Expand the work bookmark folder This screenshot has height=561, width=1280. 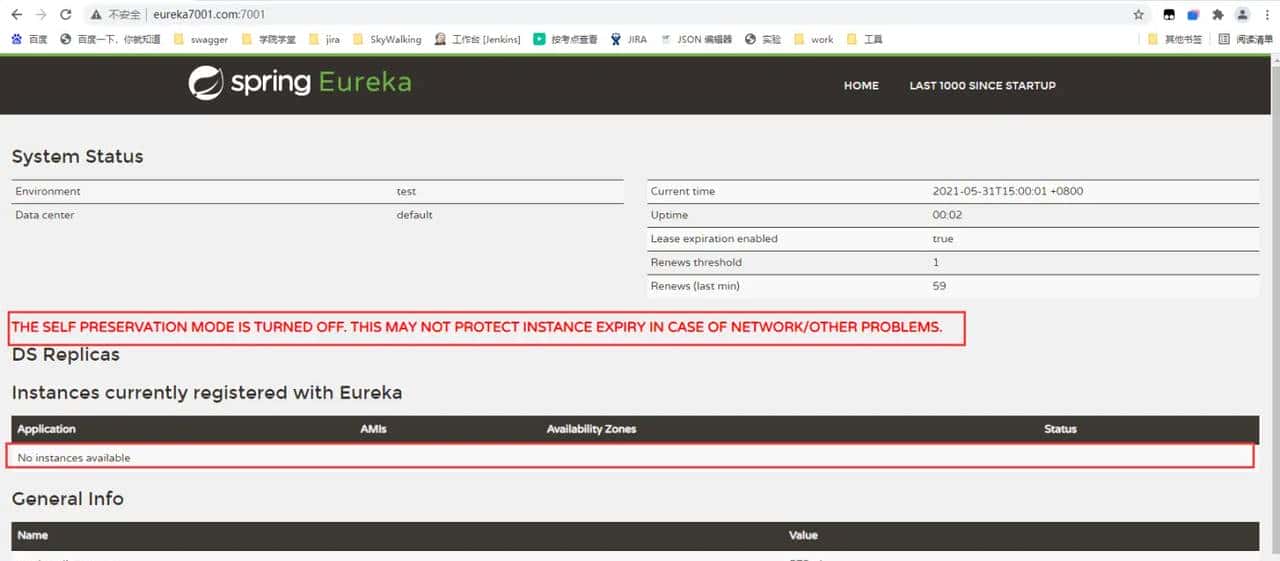click(813, 40)
